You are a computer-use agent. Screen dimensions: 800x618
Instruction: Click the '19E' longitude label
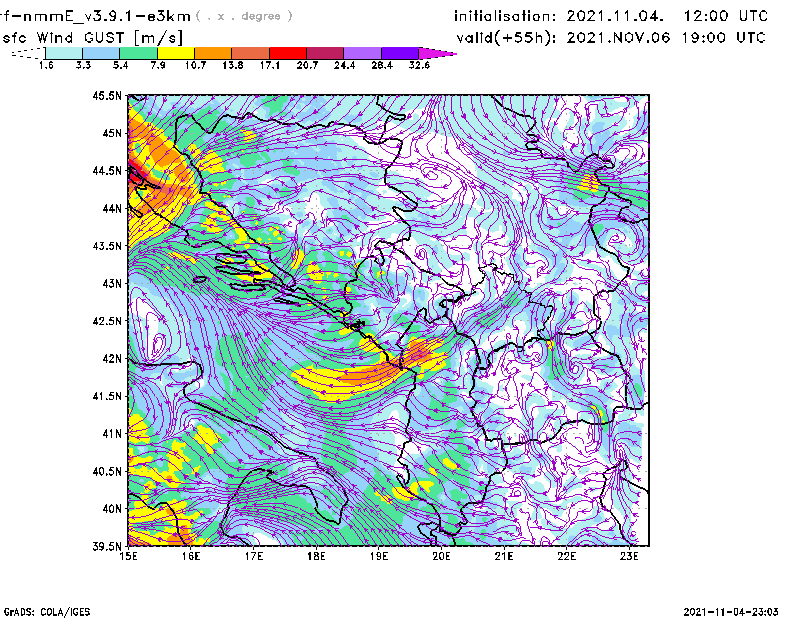tap(379, 556)
